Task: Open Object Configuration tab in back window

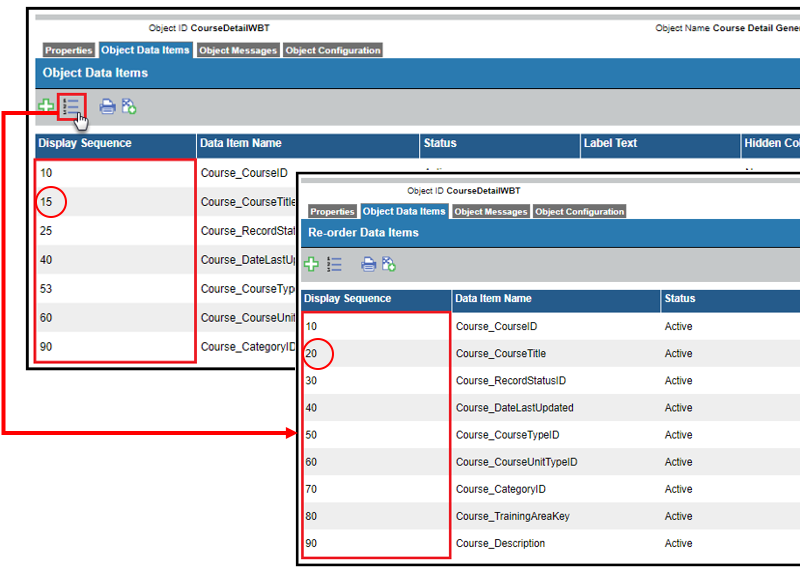Action: [x=333, y=50]
